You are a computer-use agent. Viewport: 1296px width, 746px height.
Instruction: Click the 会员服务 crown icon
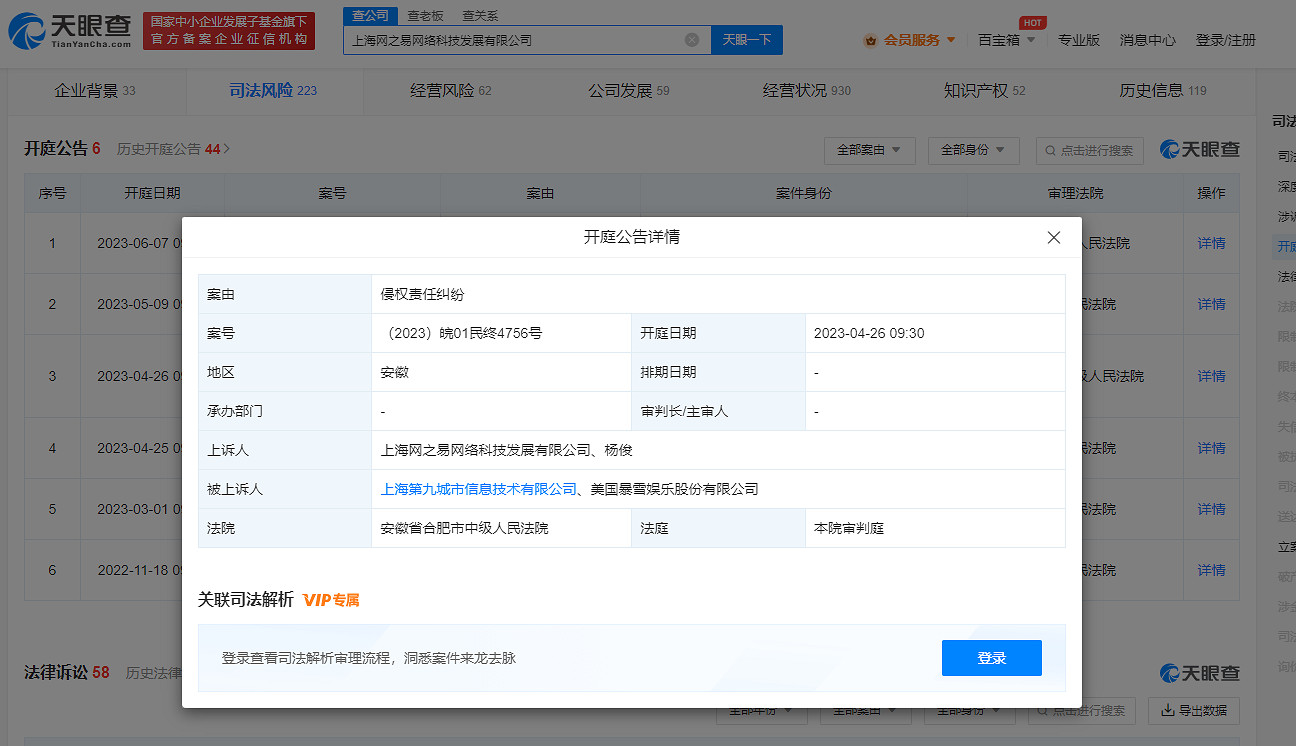pos(870,40)
